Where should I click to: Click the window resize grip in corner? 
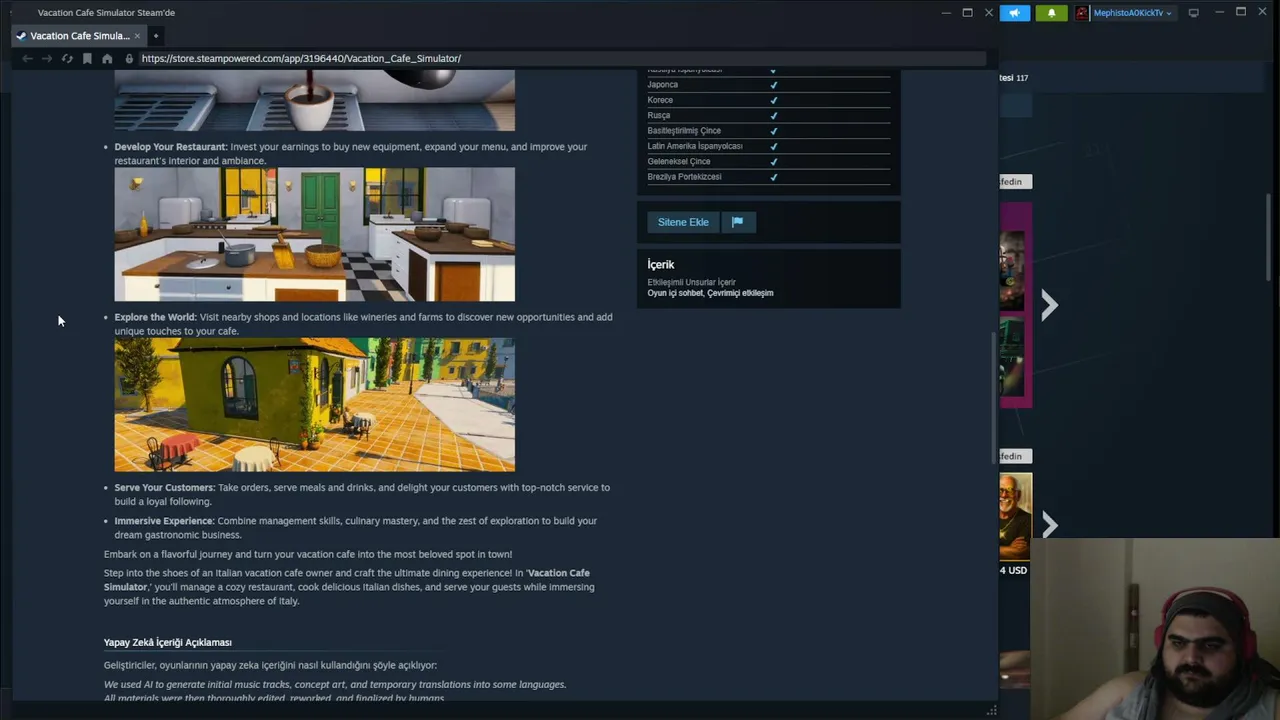tap(992, 711)
